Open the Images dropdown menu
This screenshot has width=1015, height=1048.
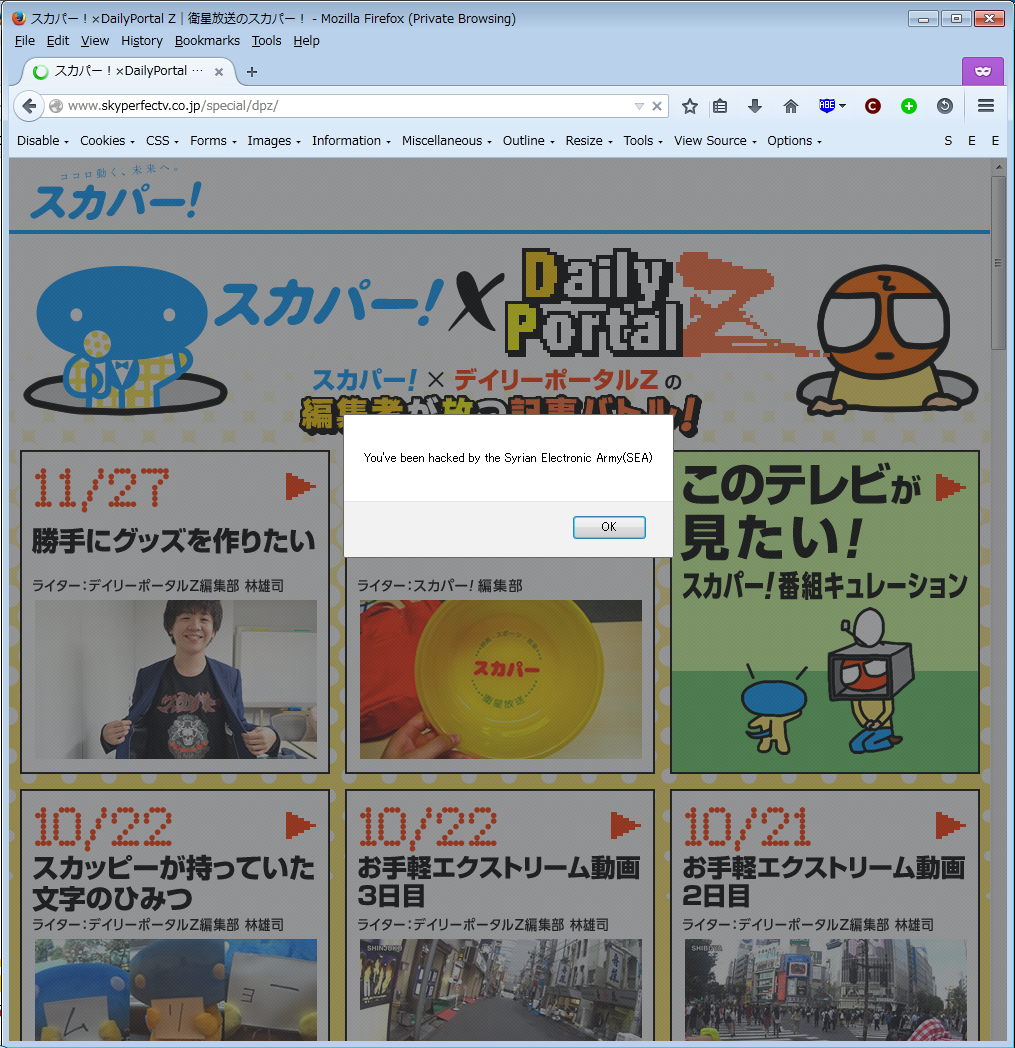click(x=274, y=141)
